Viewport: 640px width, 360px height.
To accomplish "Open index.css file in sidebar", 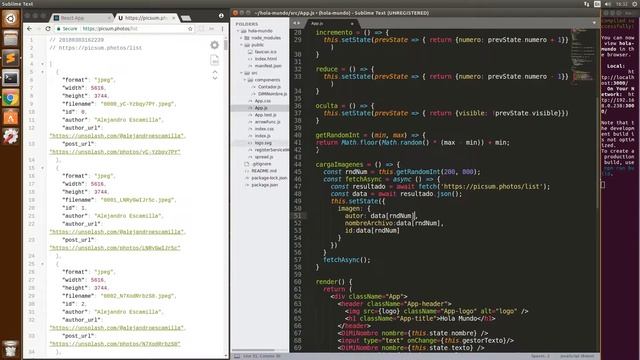I will click(x=264, y=129).
